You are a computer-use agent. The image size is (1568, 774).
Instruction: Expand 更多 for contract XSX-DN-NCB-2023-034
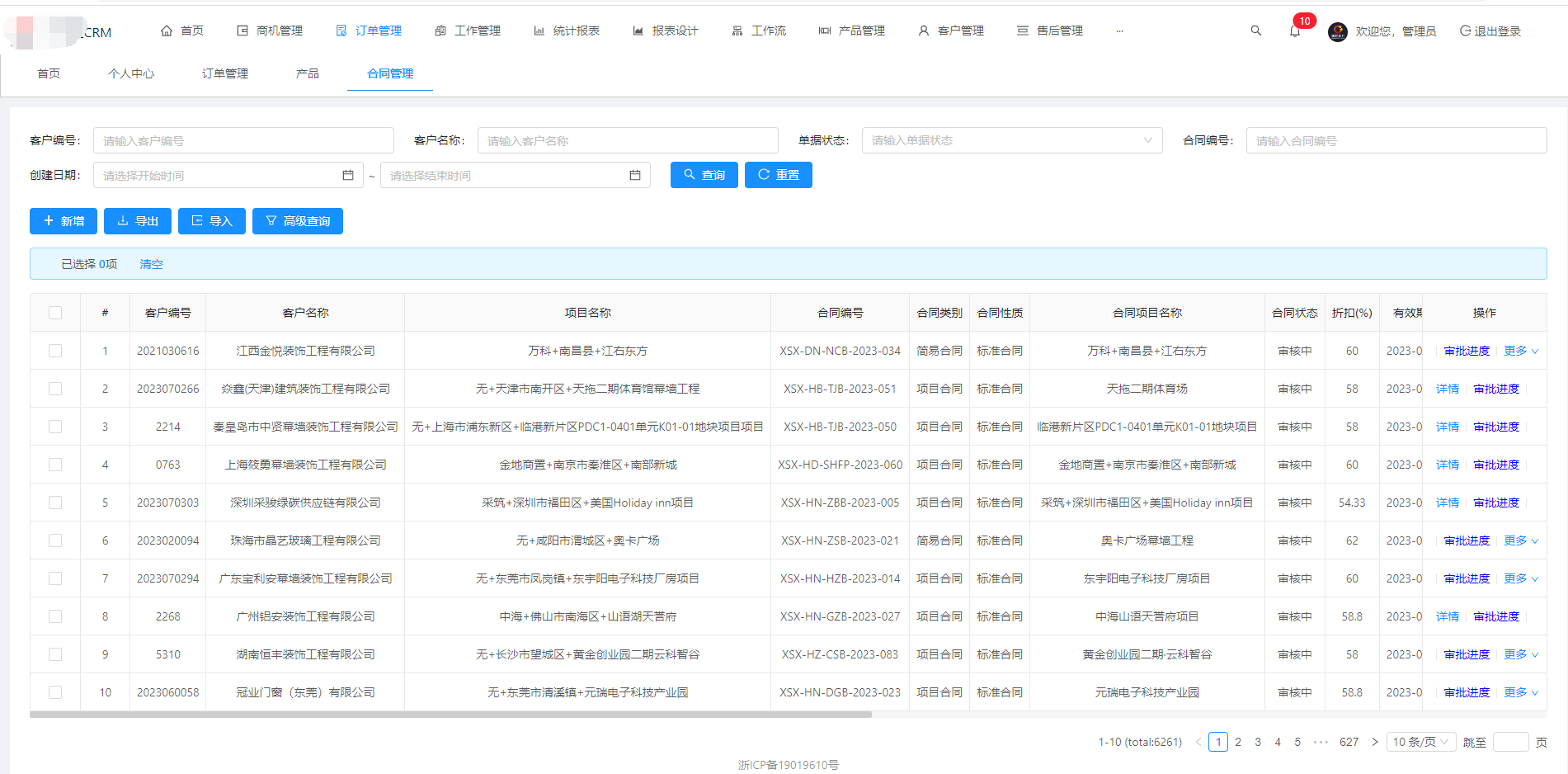coord(1521,351)
